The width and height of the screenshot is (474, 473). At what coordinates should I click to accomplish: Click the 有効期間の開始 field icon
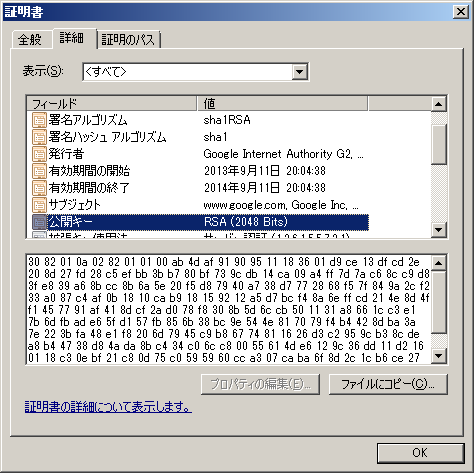coord(39,171)
